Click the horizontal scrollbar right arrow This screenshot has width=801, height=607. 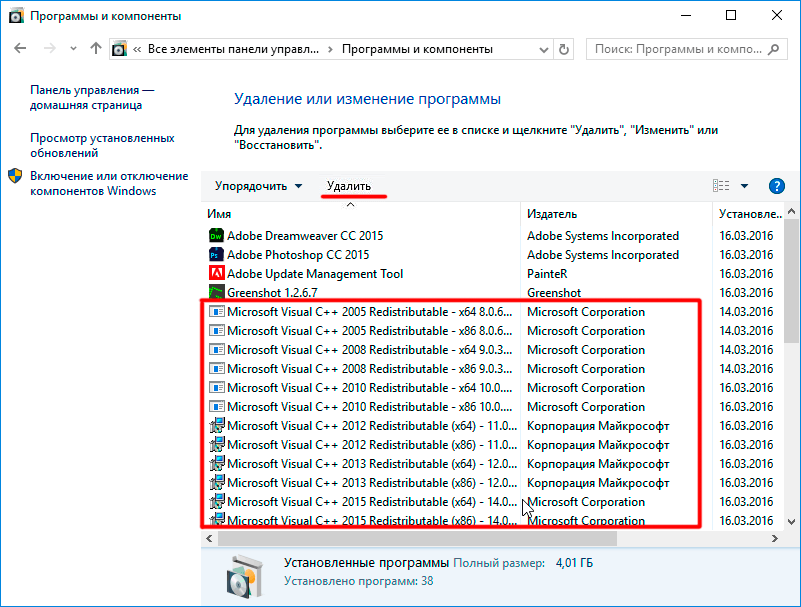click(x=774, y=538)
